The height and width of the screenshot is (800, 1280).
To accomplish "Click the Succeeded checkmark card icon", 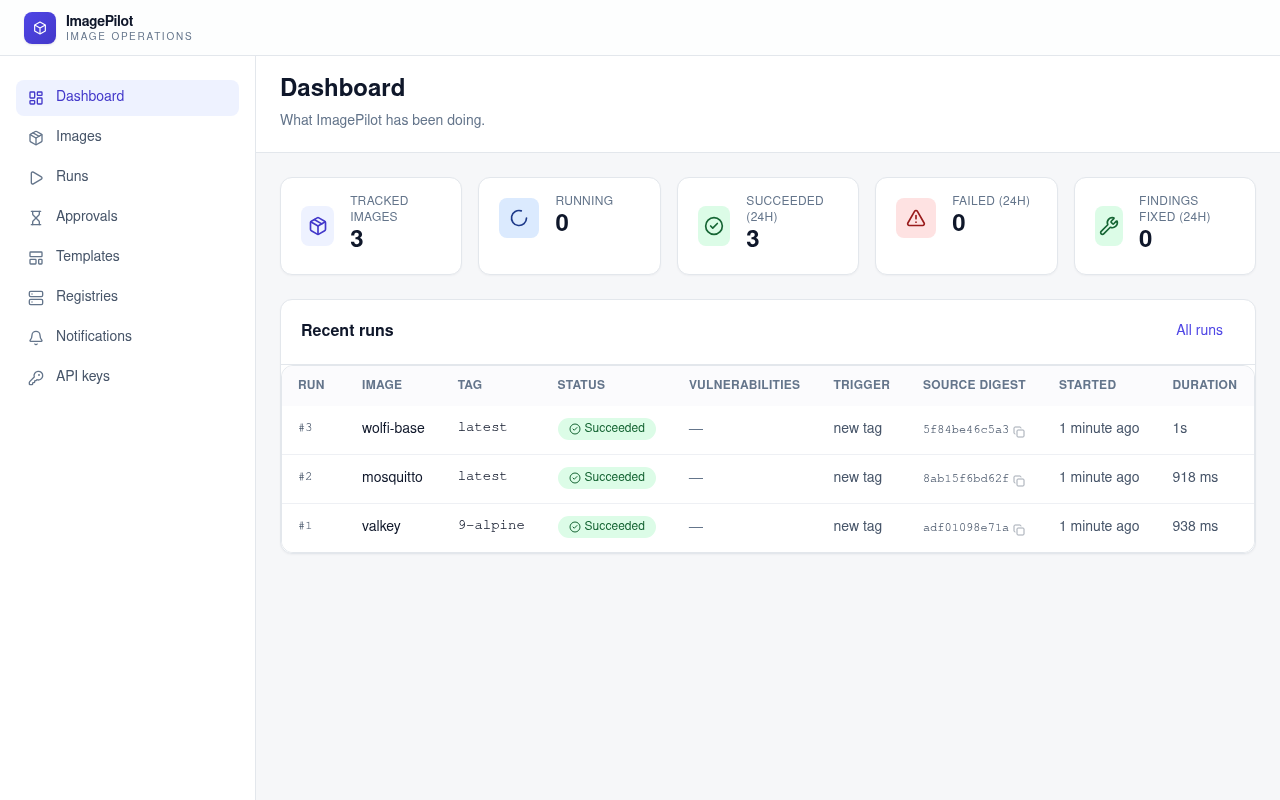I will click(x=714, y=226).
